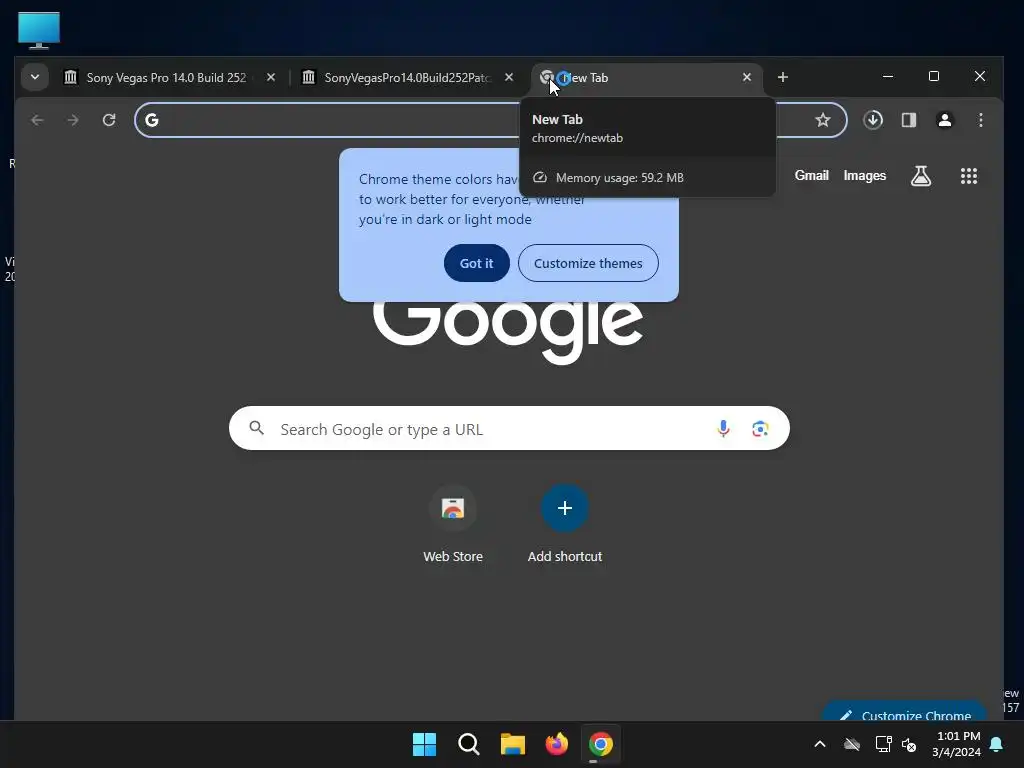Launch Firefox from the taskbar
This screenshot has width=1024, height=768.
[556, 744]
